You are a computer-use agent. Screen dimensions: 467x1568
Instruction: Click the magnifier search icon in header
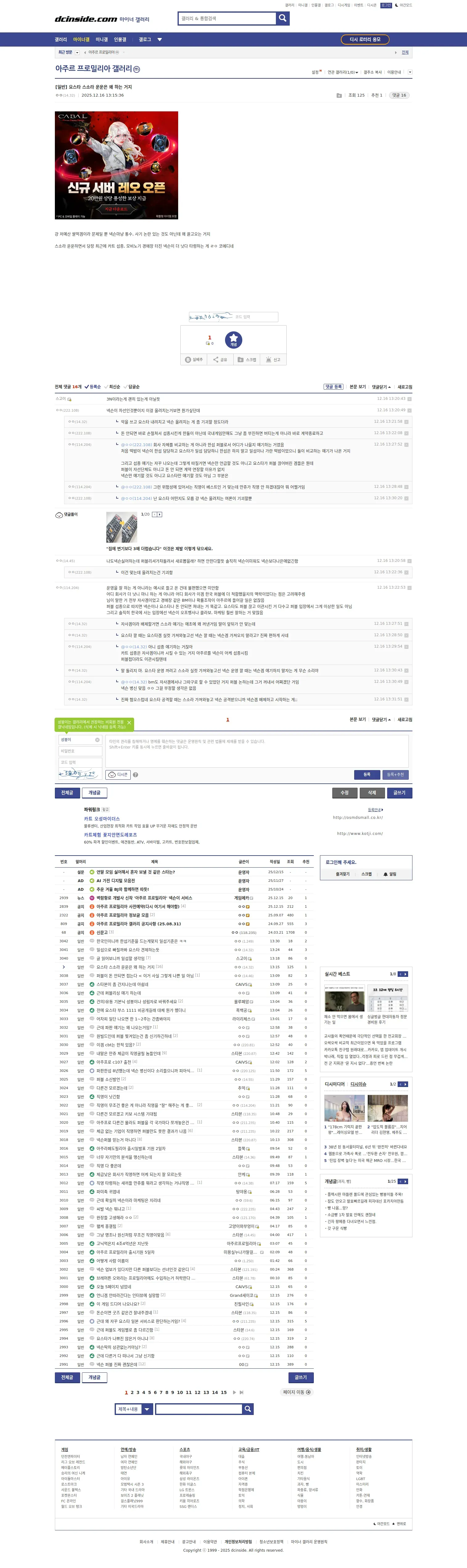coord(282,18)
